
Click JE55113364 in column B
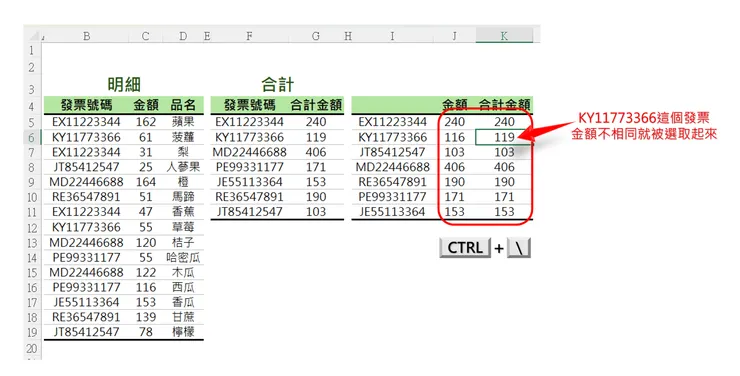click(x=86, y=302)
